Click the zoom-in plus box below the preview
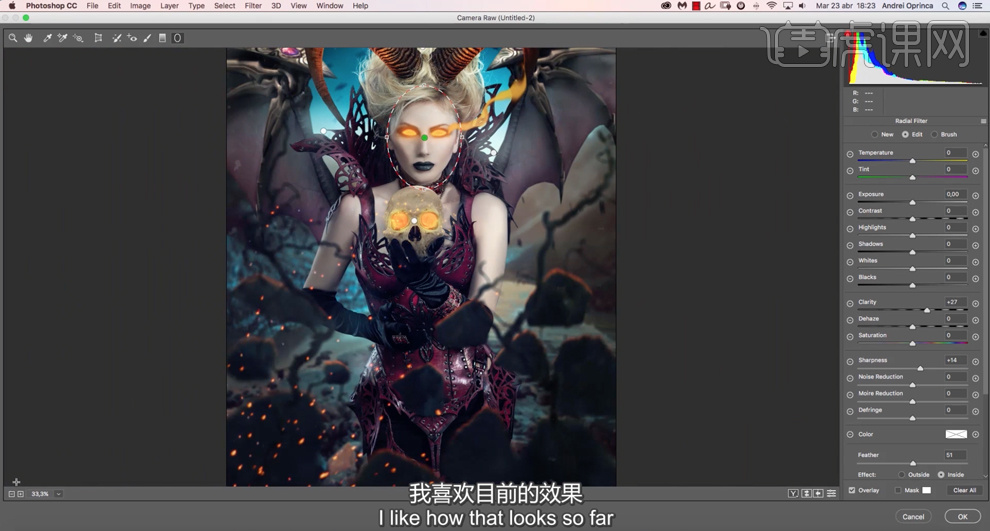990x531 pixels. 20,494
